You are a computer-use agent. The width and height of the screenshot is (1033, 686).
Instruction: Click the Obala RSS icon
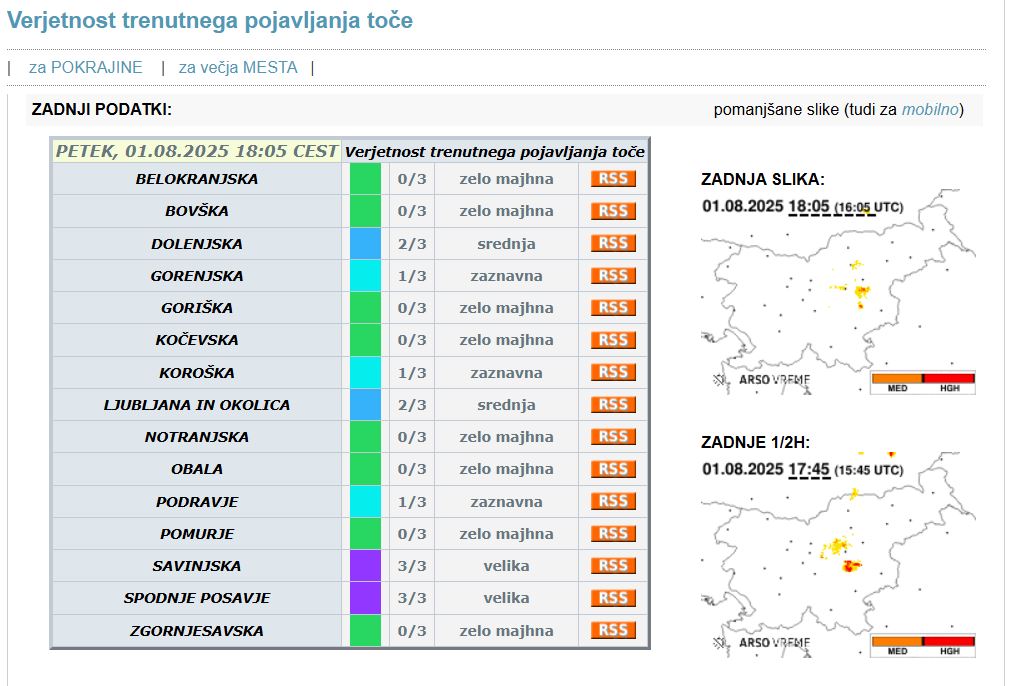click(x=613, y=469)
